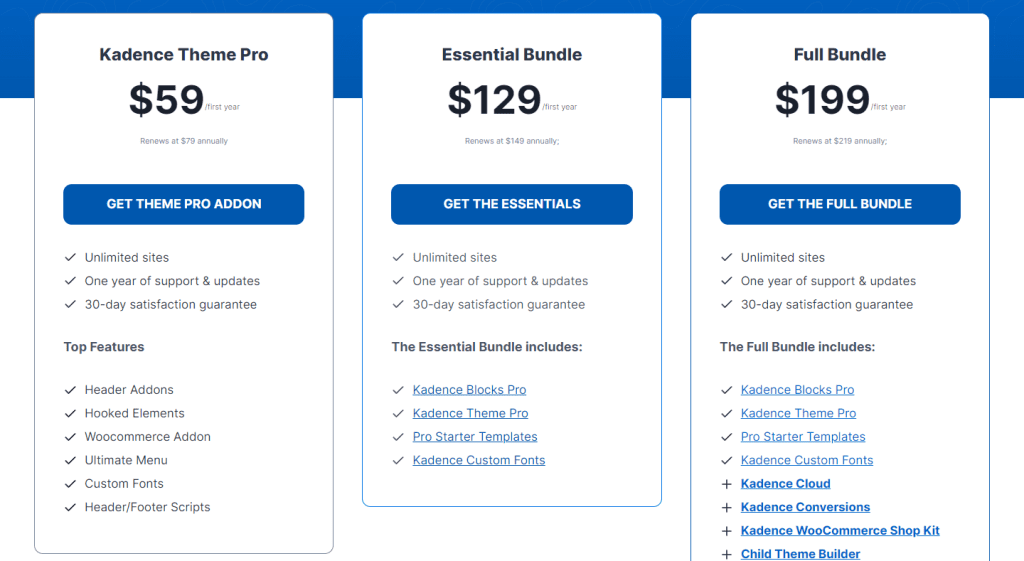
Task: Open Pro Starter Templates link in Full Bundle
Action: pyautogui.click(x=803, y=437)
